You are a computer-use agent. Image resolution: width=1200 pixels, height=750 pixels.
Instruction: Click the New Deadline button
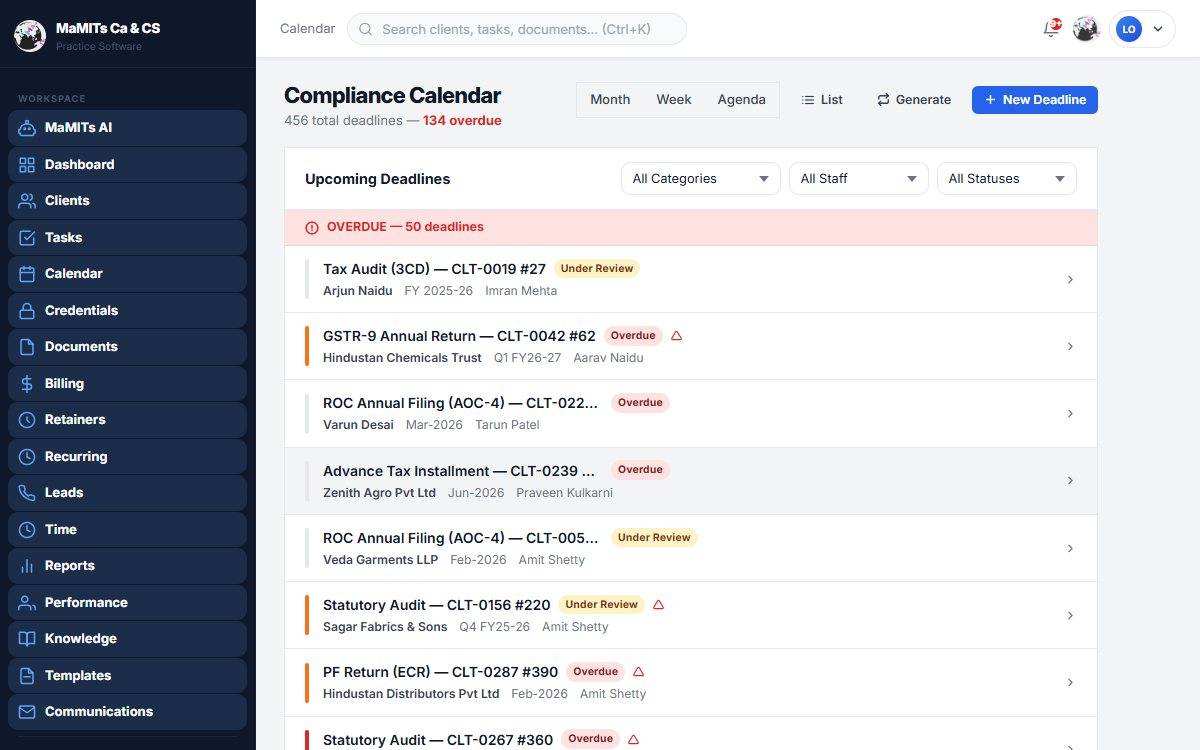click(1035, 99)
